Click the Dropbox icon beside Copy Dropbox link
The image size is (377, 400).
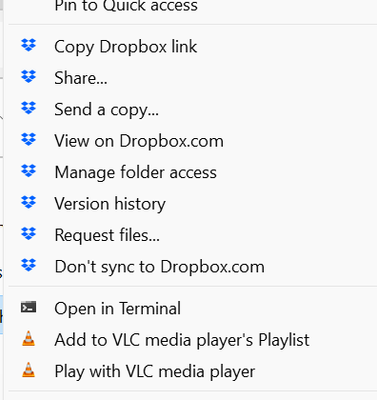[29, 45]
